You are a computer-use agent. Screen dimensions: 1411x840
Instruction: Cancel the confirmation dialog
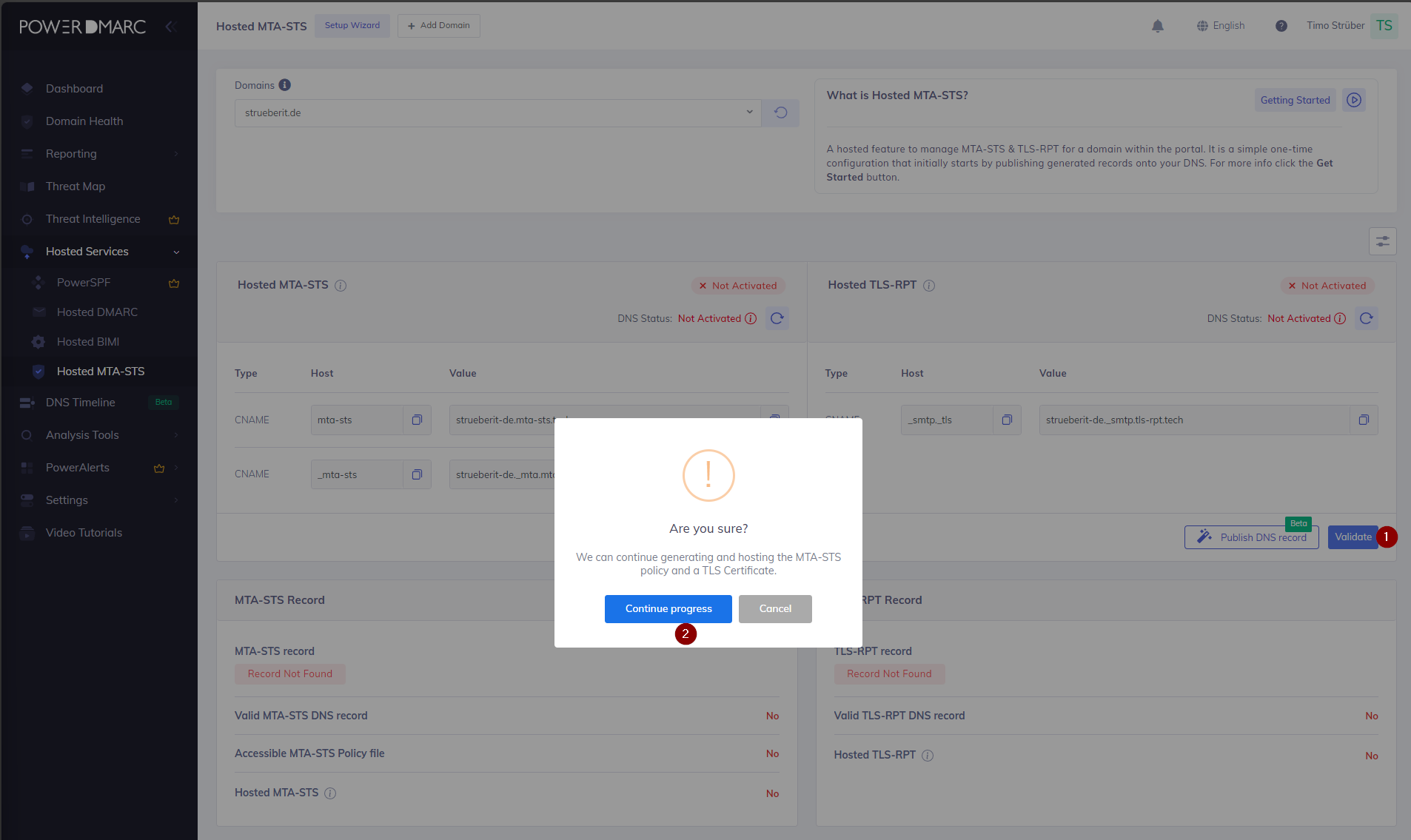(x=775, y=608)
